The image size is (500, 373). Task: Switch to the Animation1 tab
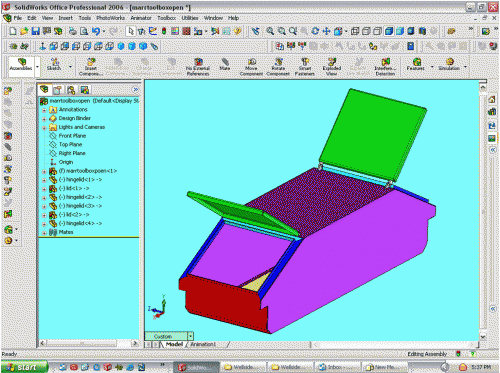pos(203,344)
